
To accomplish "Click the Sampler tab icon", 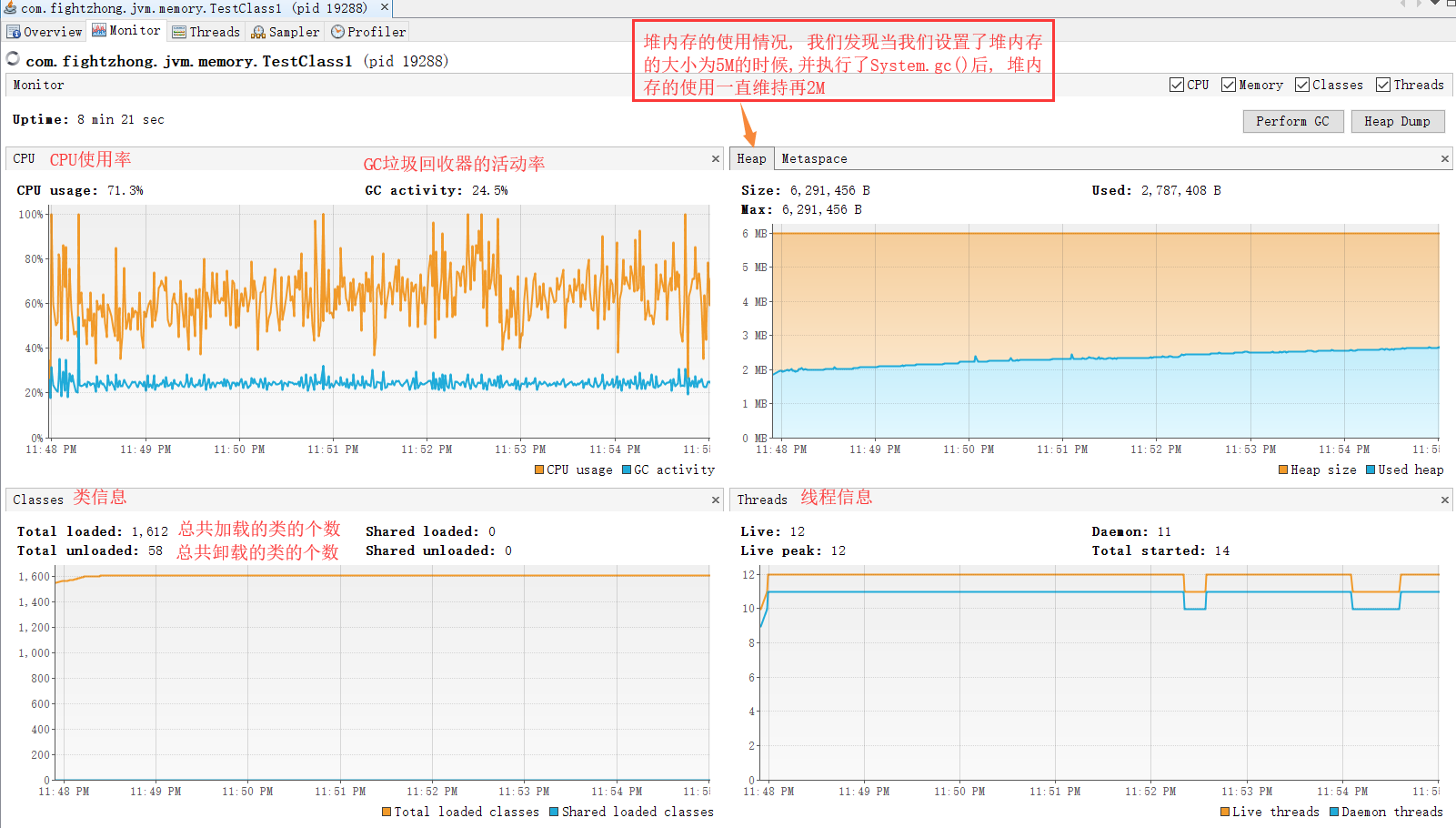I will 258,32.
